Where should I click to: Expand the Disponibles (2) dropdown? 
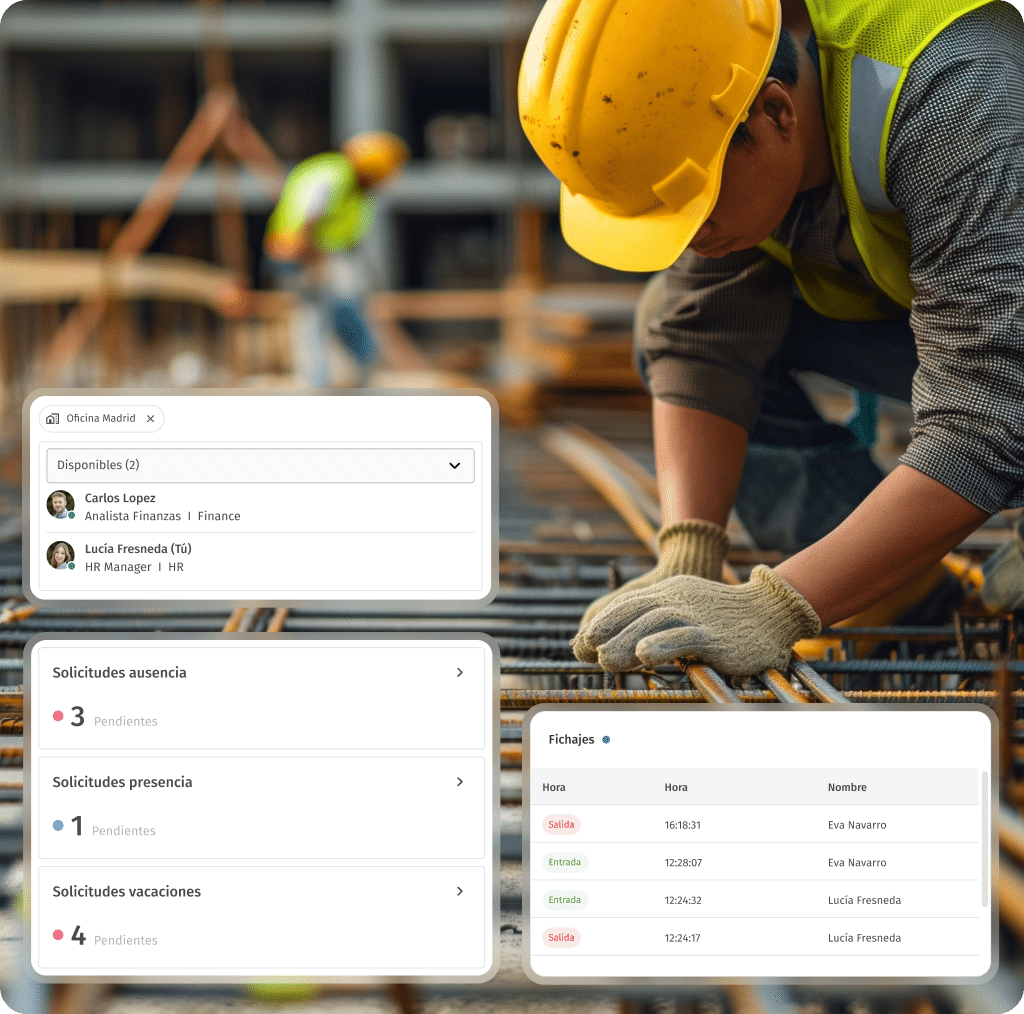tap(454, 465)
